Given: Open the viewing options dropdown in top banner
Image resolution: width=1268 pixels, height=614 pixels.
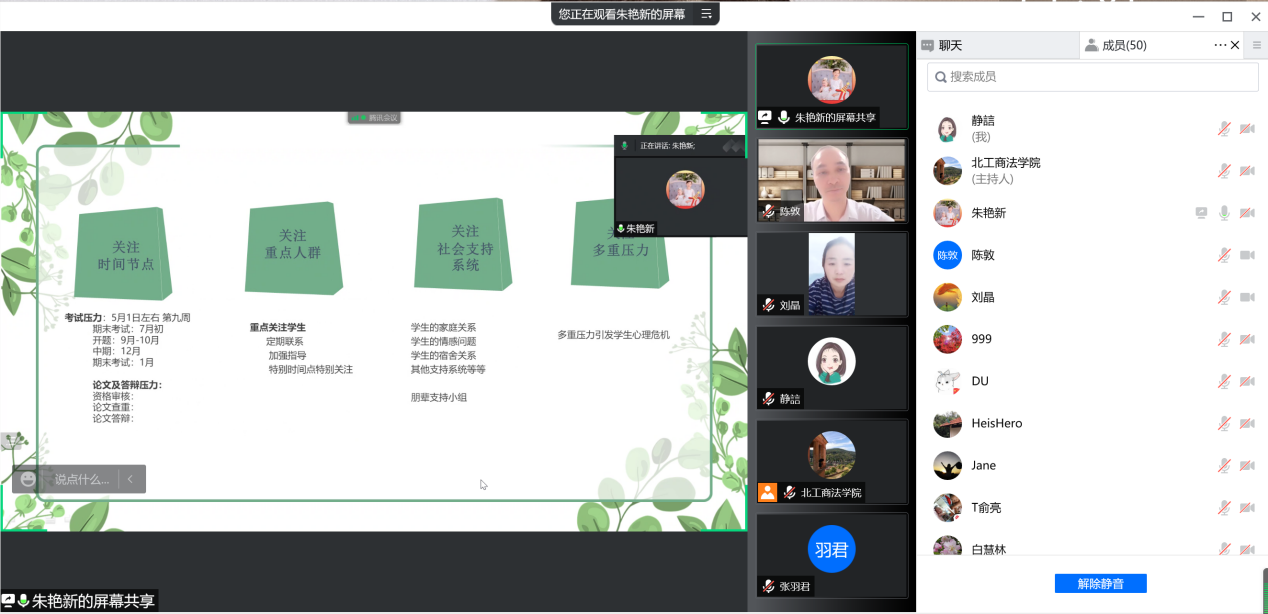Looking at the screenshot, I should pos(706,14).
